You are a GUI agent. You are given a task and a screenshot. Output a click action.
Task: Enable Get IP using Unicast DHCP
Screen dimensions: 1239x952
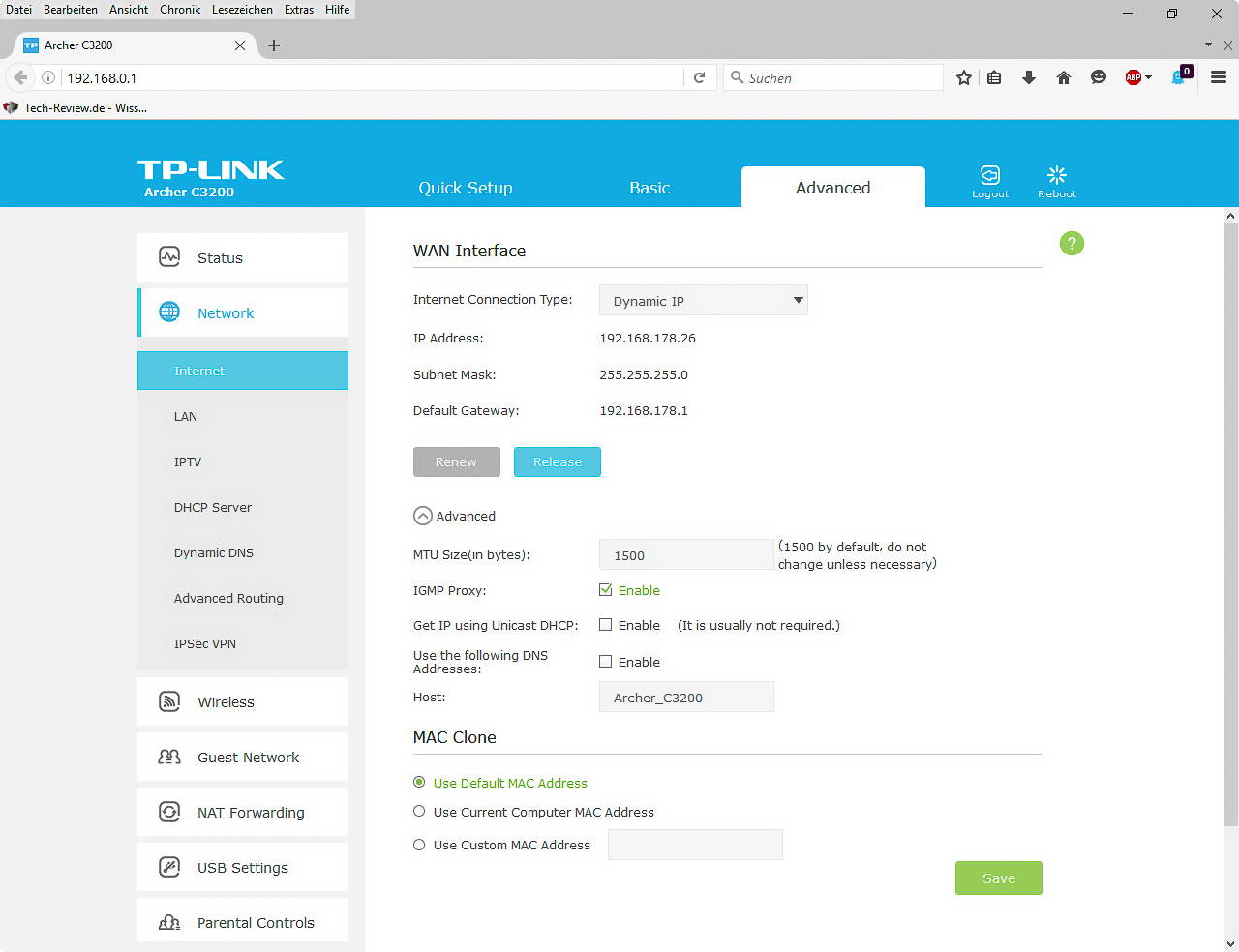click(606, 625)
